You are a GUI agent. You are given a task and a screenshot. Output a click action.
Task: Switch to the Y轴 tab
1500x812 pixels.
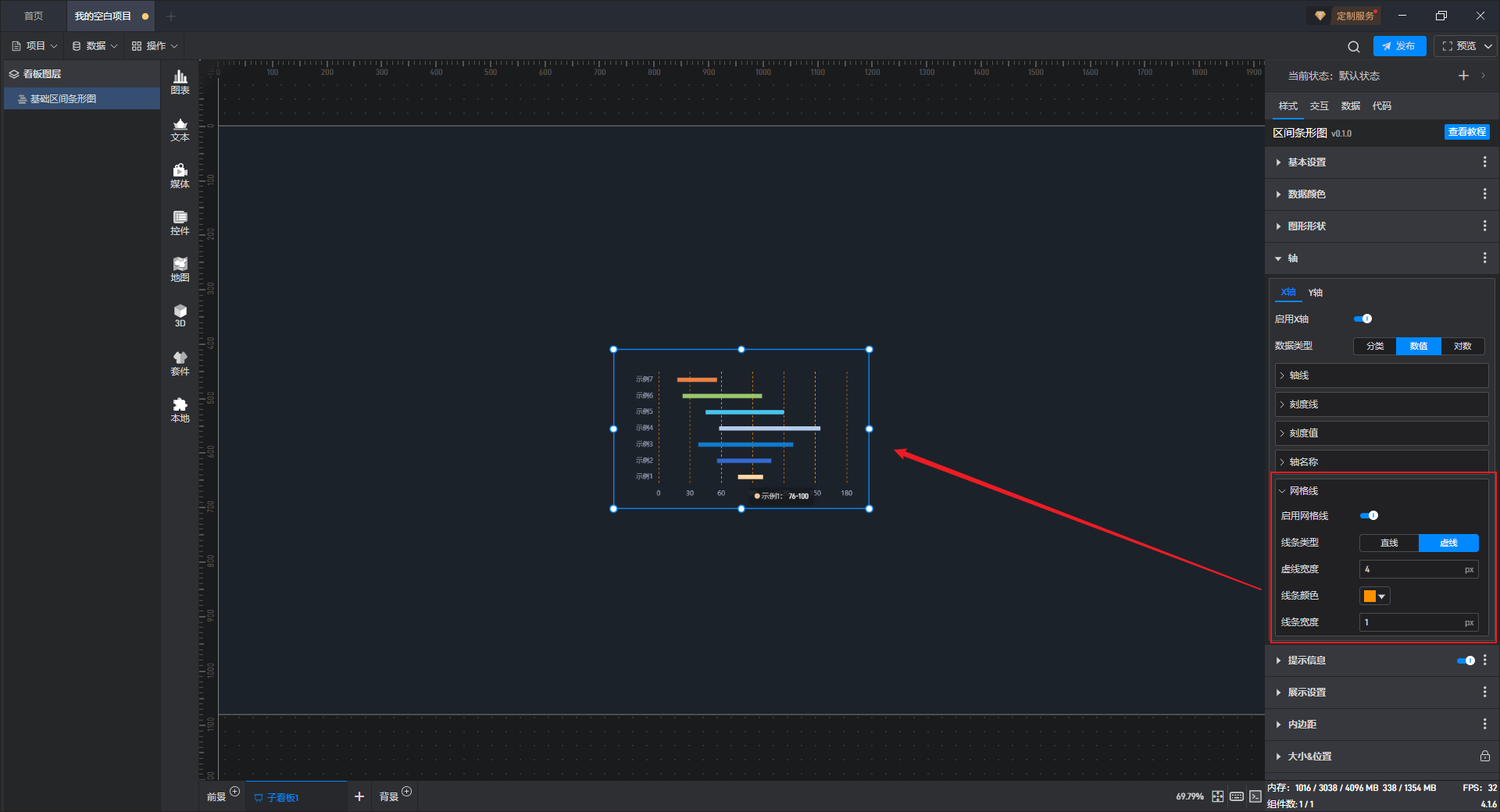pyautogui.click(x=1316, y=292)
